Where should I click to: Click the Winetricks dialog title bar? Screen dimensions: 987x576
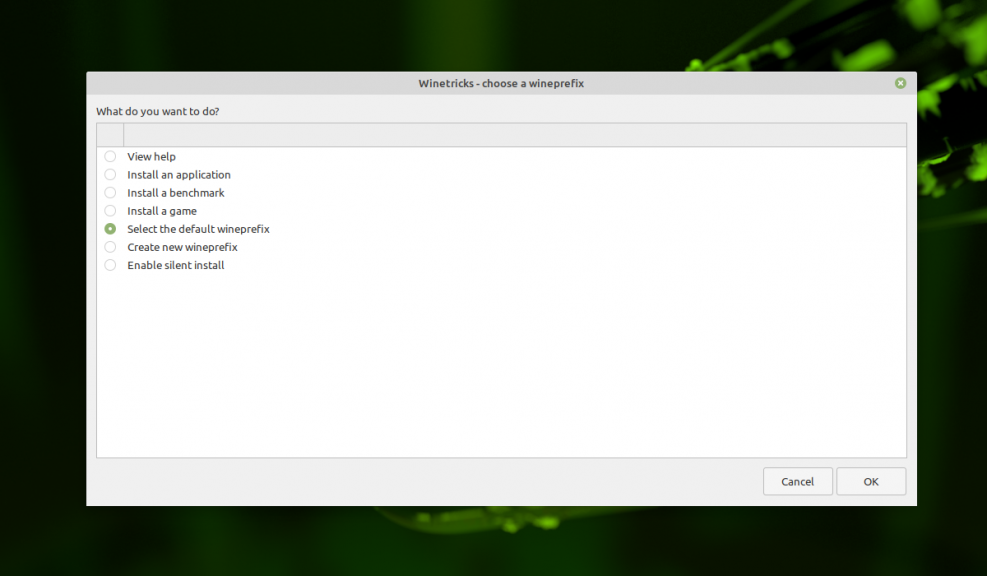tap(501, 83)
